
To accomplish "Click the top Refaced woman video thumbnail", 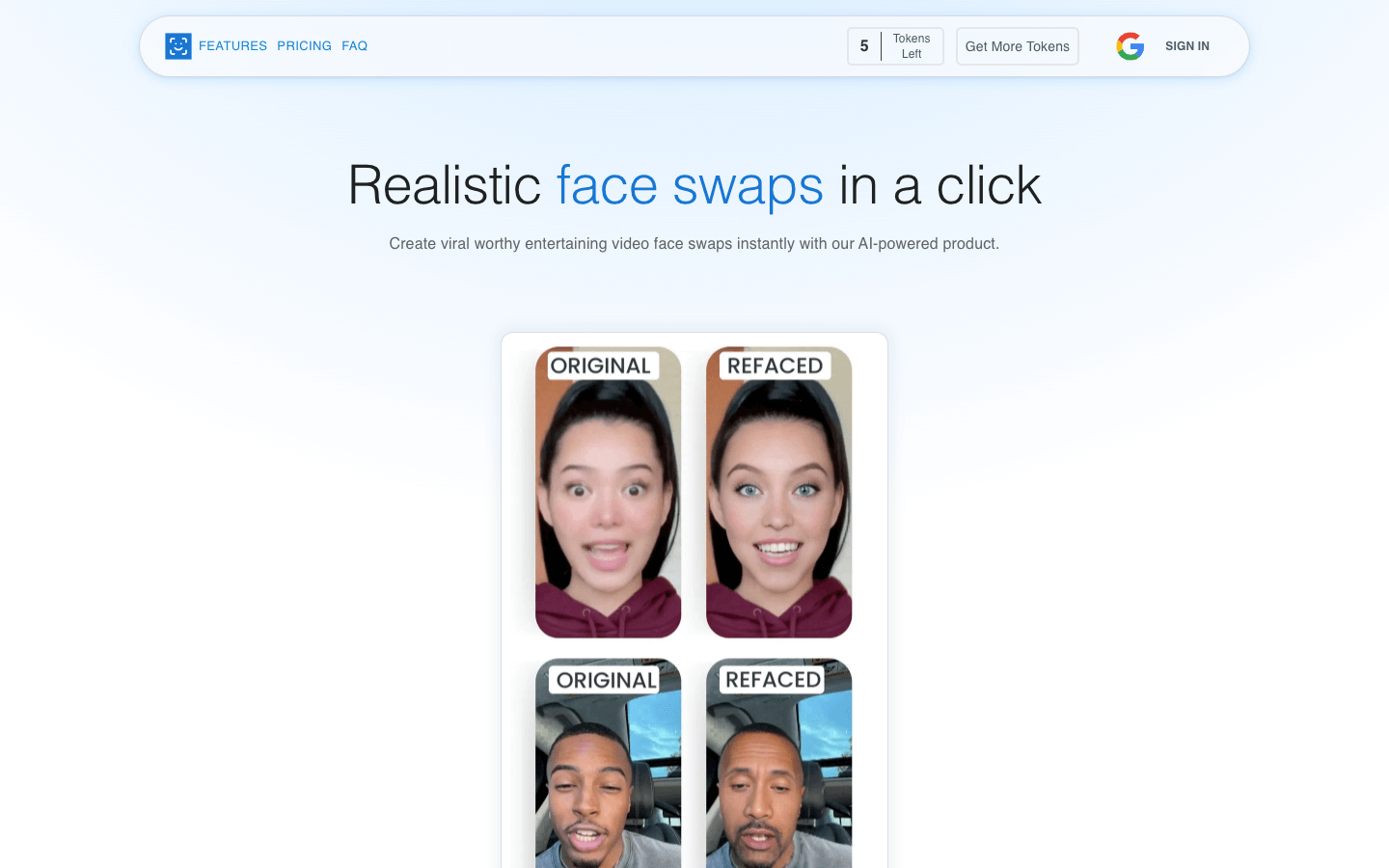I will pyautogui.click(x=779, y=492).
